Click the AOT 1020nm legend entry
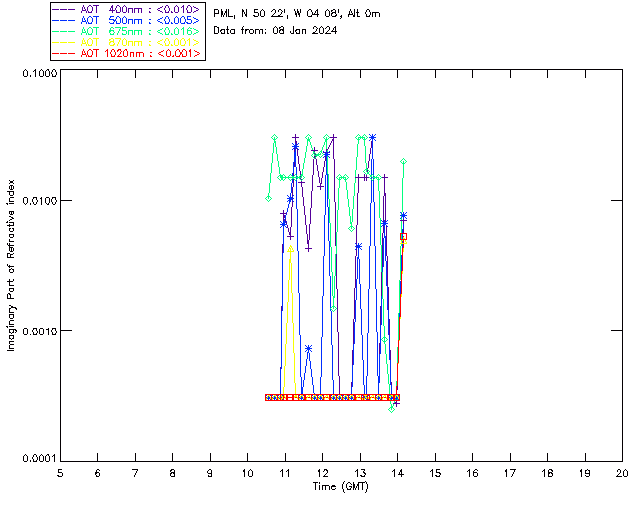 pyautogui.click(x=127, y=53)
